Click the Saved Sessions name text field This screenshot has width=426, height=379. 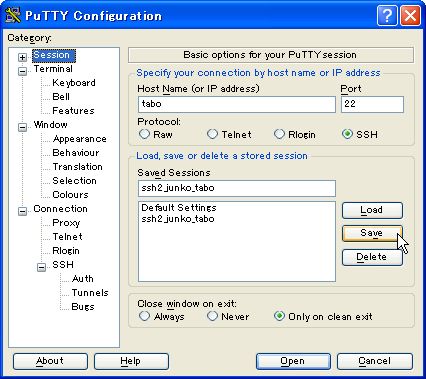click(x=237, y=188)
